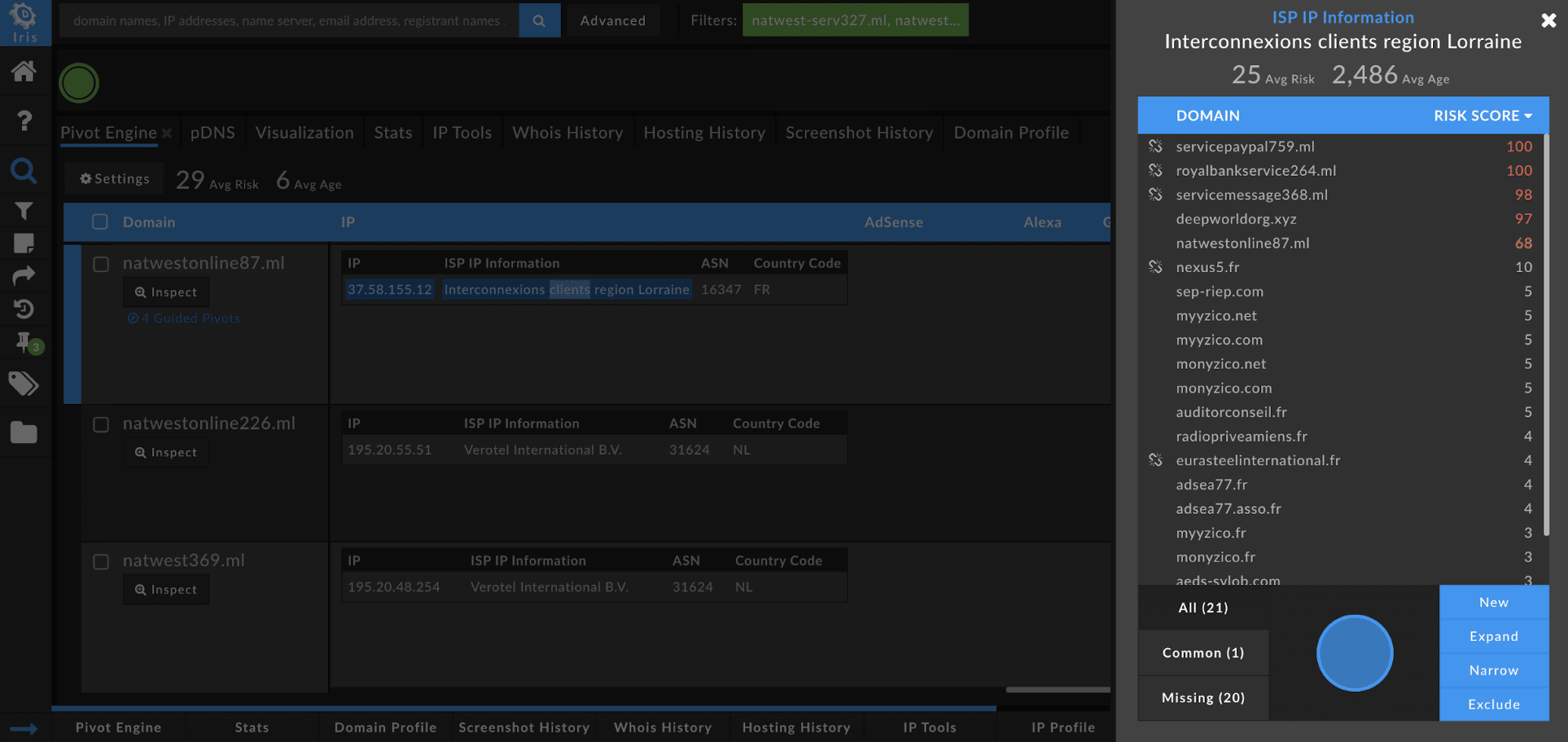Screen dimensions: 1568x742
Task: Inspect natwestonline226.ml
Action: 166,452
